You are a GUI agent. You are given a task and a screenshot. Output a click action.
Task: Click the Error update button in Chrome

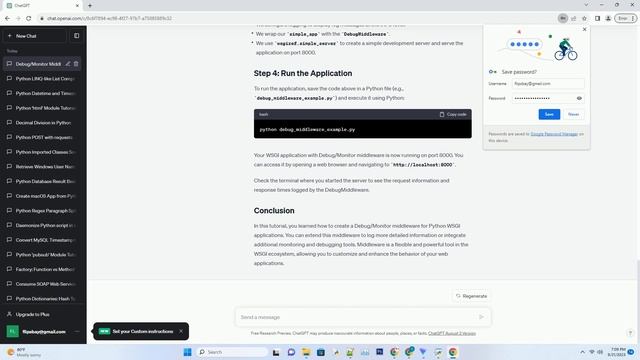[x=625, y=18]
